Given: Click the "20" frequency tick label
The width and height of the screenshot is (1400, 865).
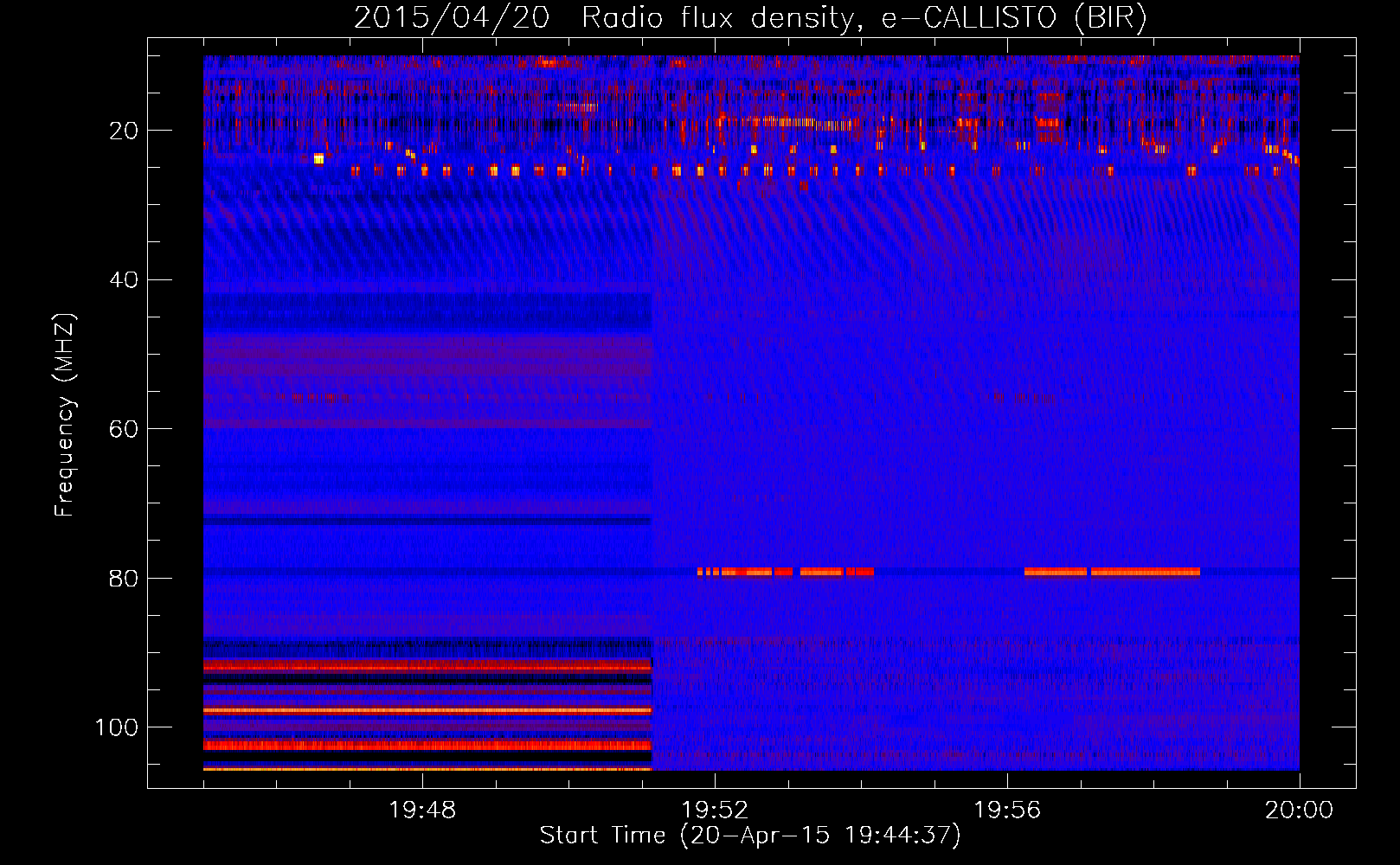Looking at the screenshot, I should tap(124, 131).
